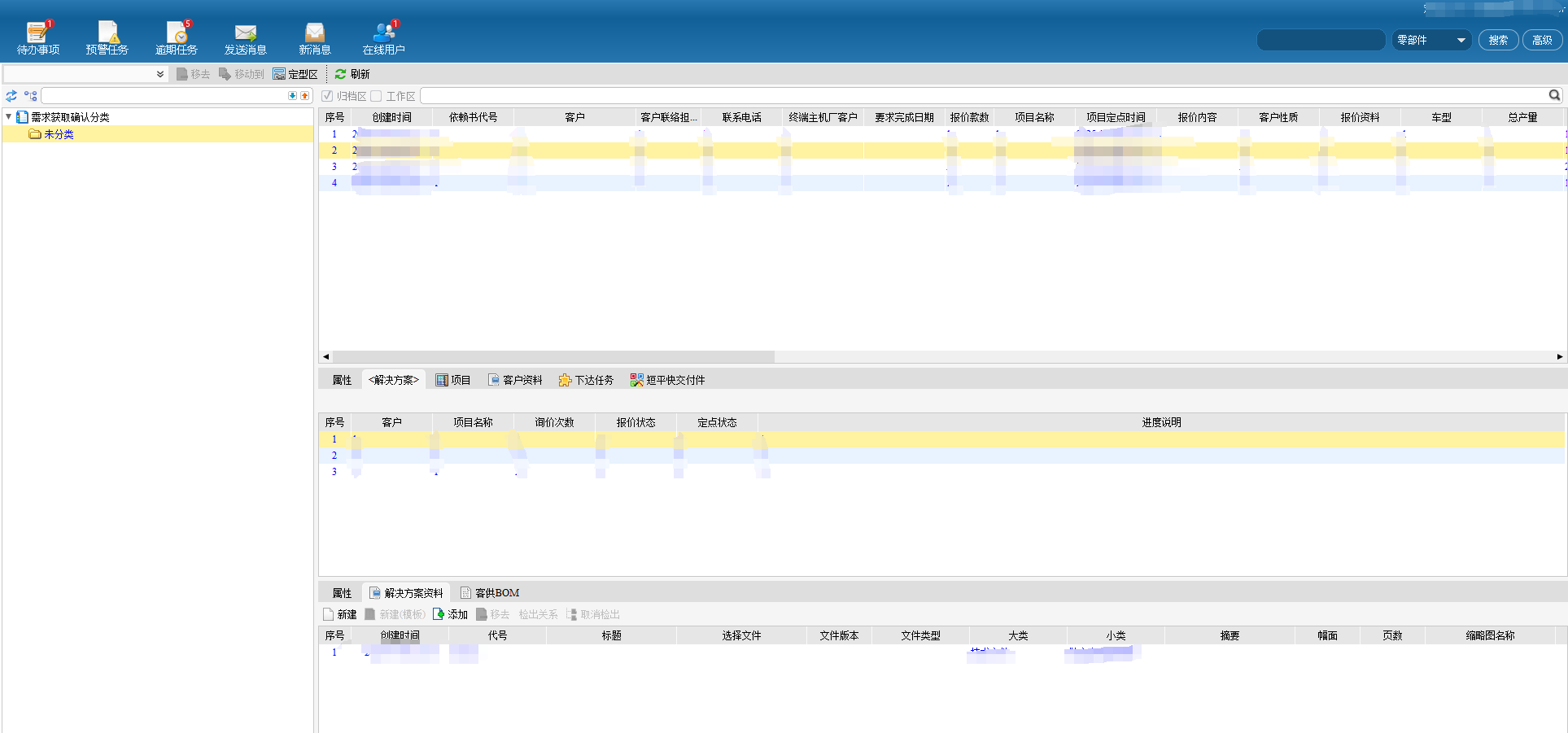This screenshot has height=733, width=1568.
Task: Toggle the 归档区 checkbox
Action: (327, 96)
